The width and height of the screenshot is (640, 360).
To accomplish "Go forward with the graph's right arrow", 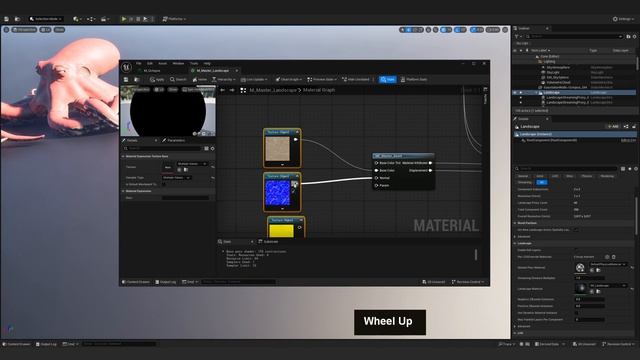I will coord(232,90).
